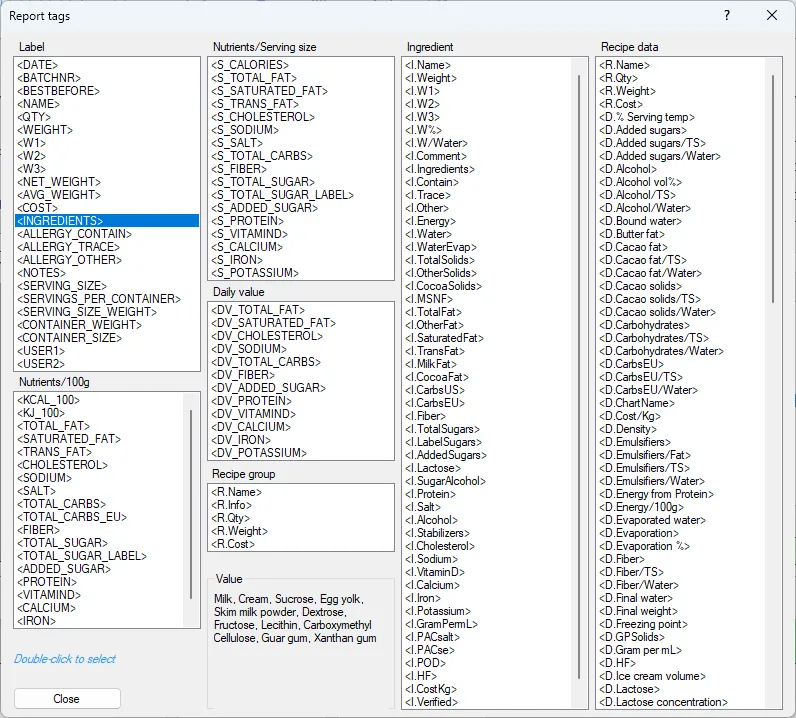Screen dimensions: 796x718
Task: Select the <I.GramPermL> tag
Action: 442,624
